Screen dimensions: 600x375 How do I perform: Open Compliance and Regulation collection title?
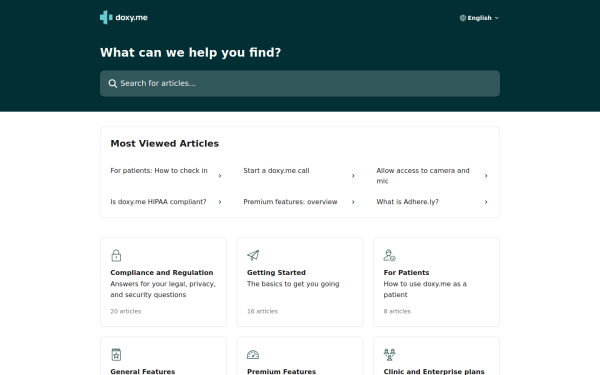(161, 272)
